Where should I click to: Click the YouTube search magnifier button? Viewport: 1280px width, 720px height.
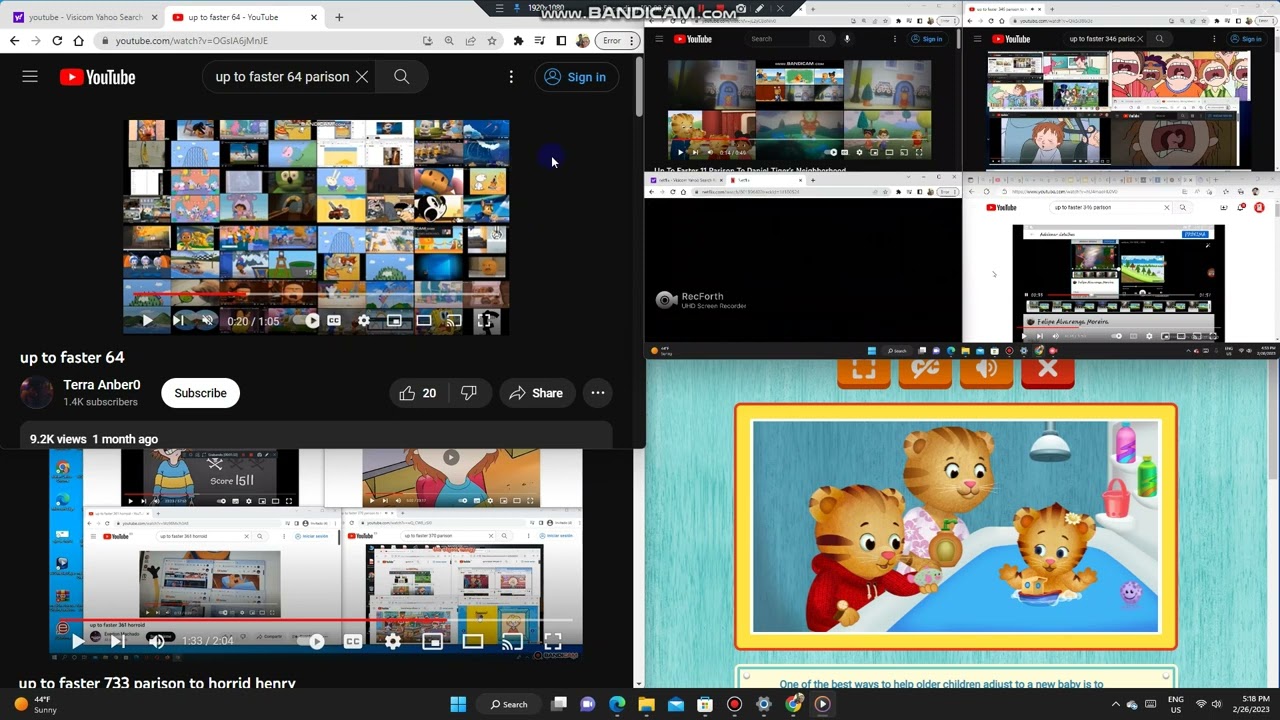[x=401, y=77]
